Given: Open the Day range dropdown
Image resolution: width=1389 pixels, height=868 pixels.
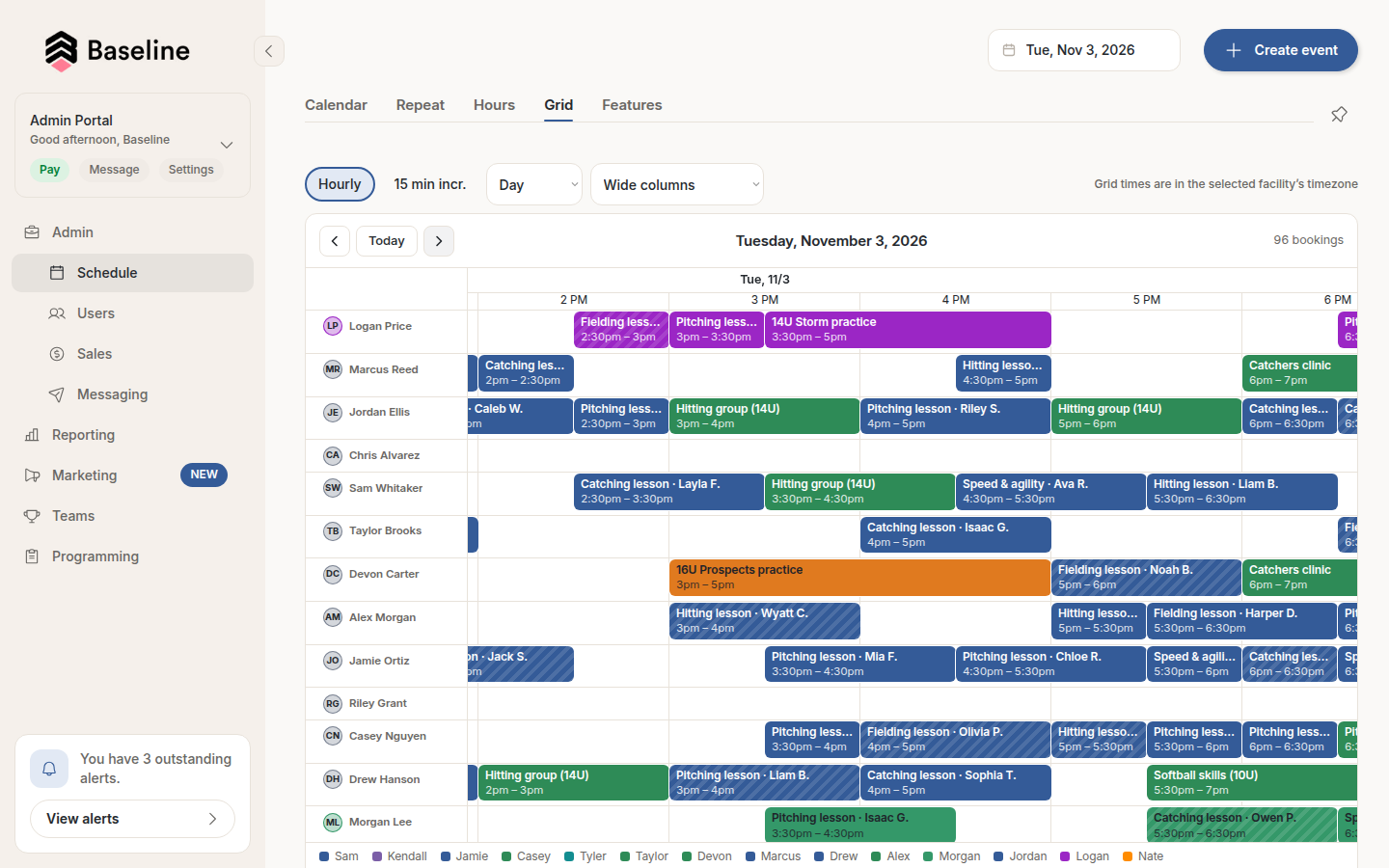Looking at the screenshot, I should coord(534,184).
